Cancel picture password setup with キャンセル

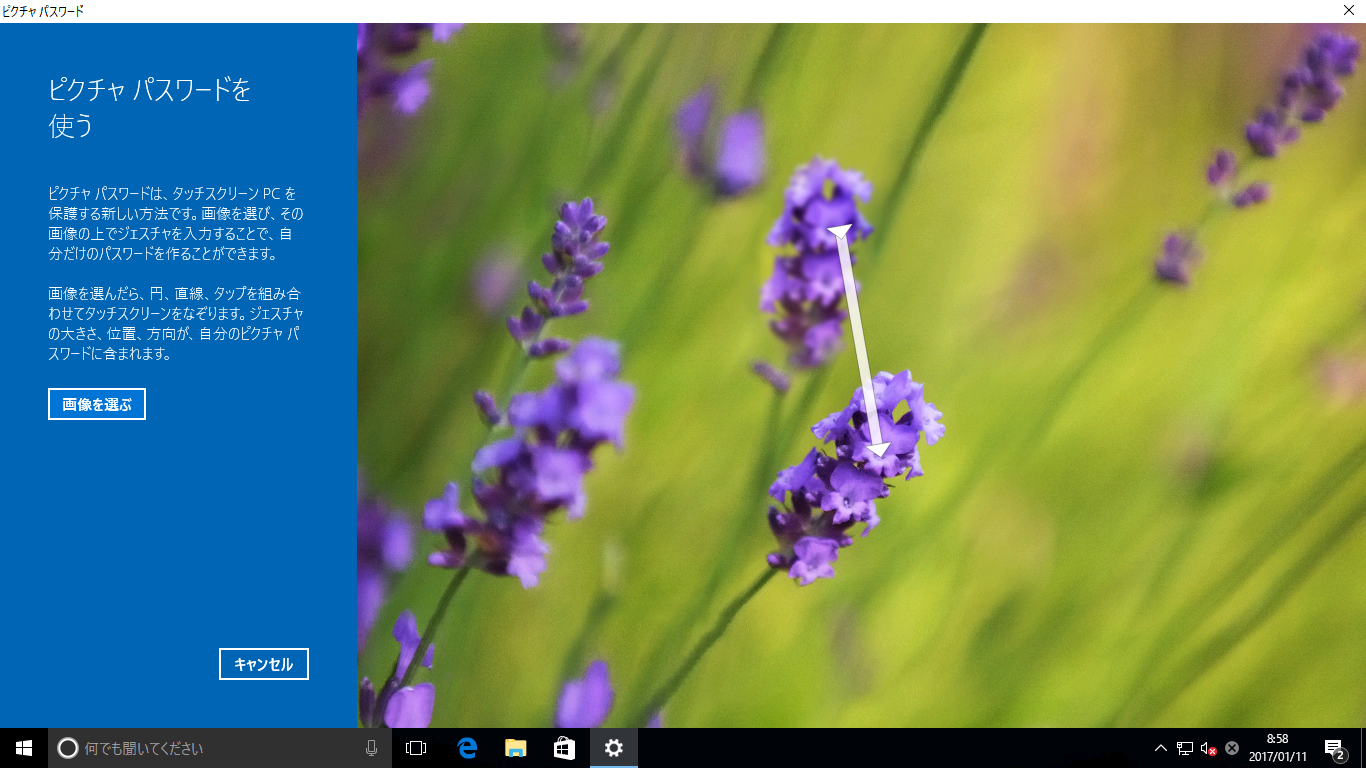coord(264,664)
